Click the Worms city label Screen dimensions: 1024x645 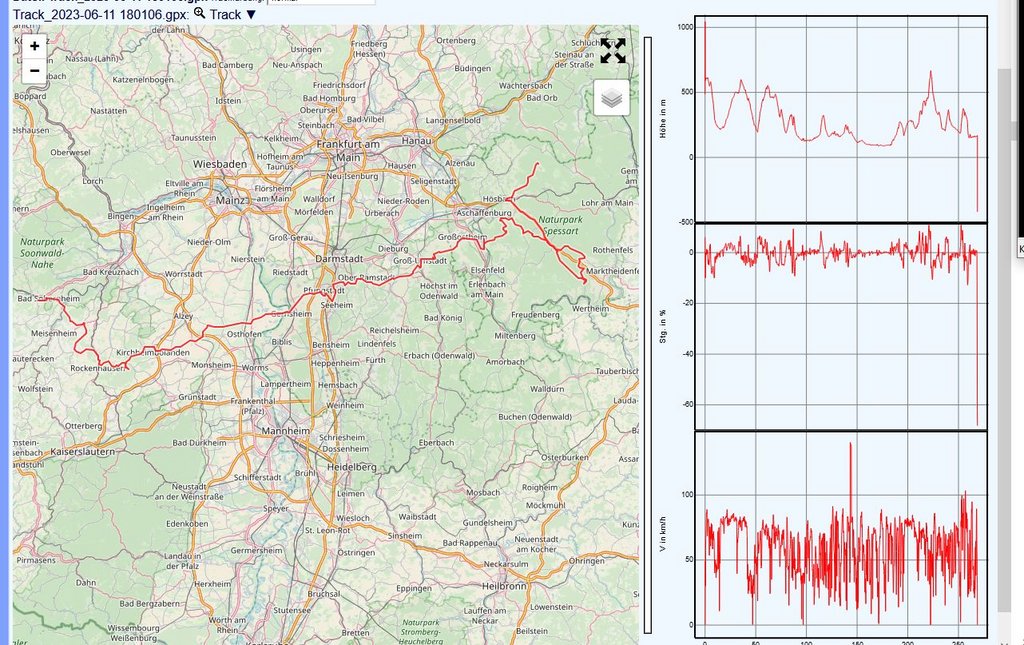(x=255, y=368)
